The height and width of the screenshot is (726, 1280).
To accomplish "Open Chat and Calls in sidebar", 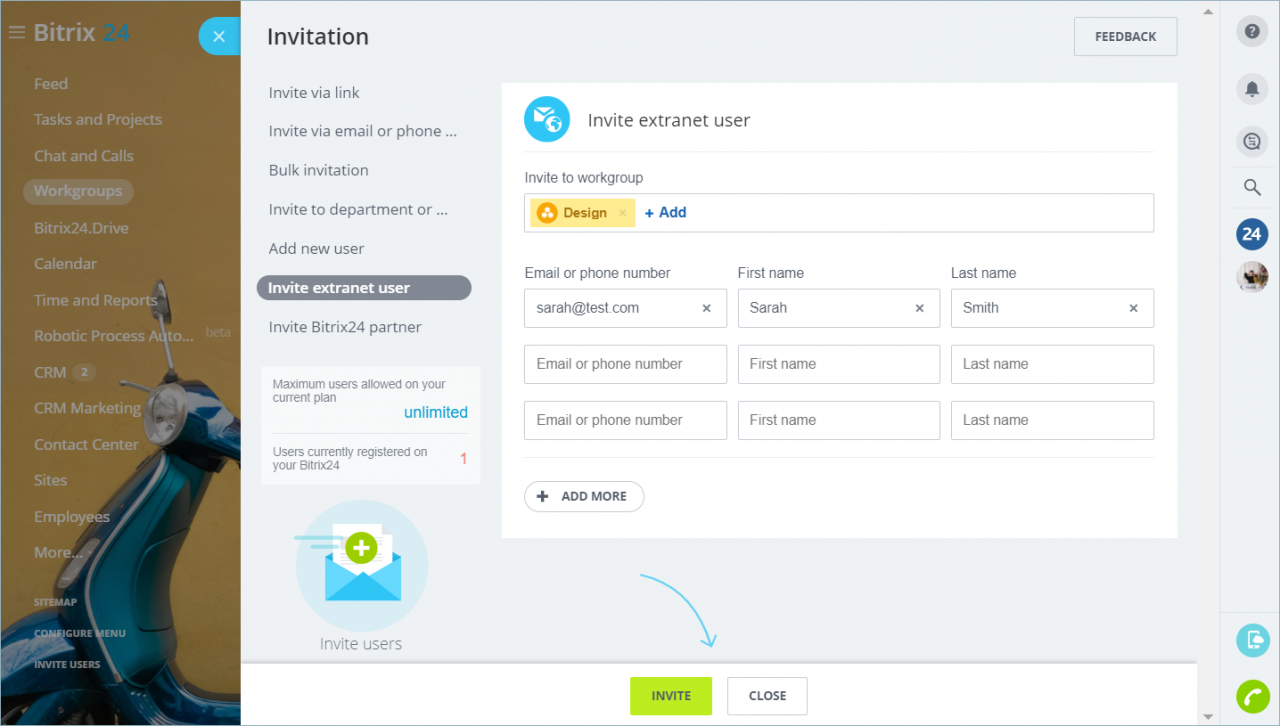I will tap(84, 156).
